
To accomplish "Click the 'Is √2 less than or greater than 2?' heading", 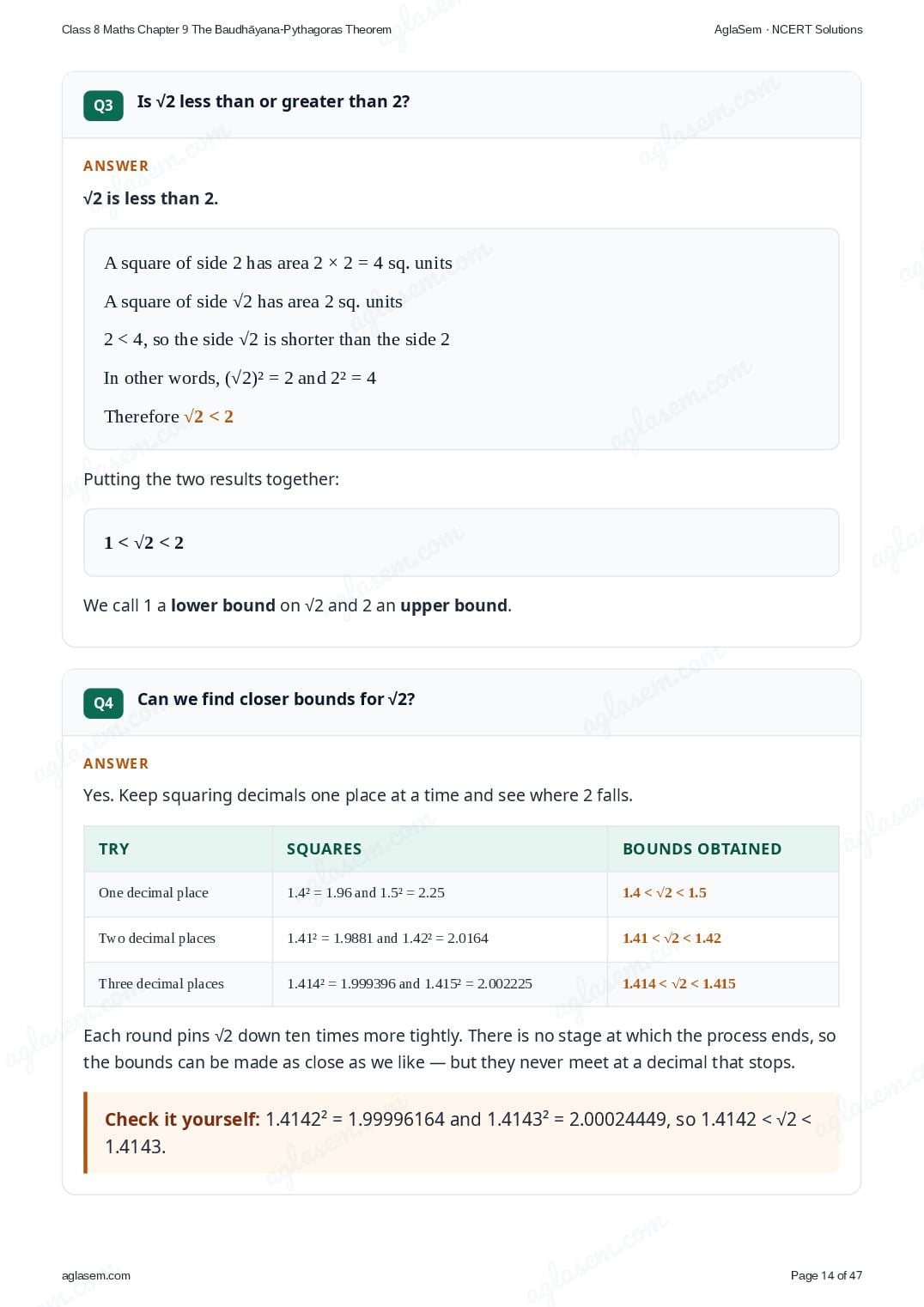I will coord(273,101).
